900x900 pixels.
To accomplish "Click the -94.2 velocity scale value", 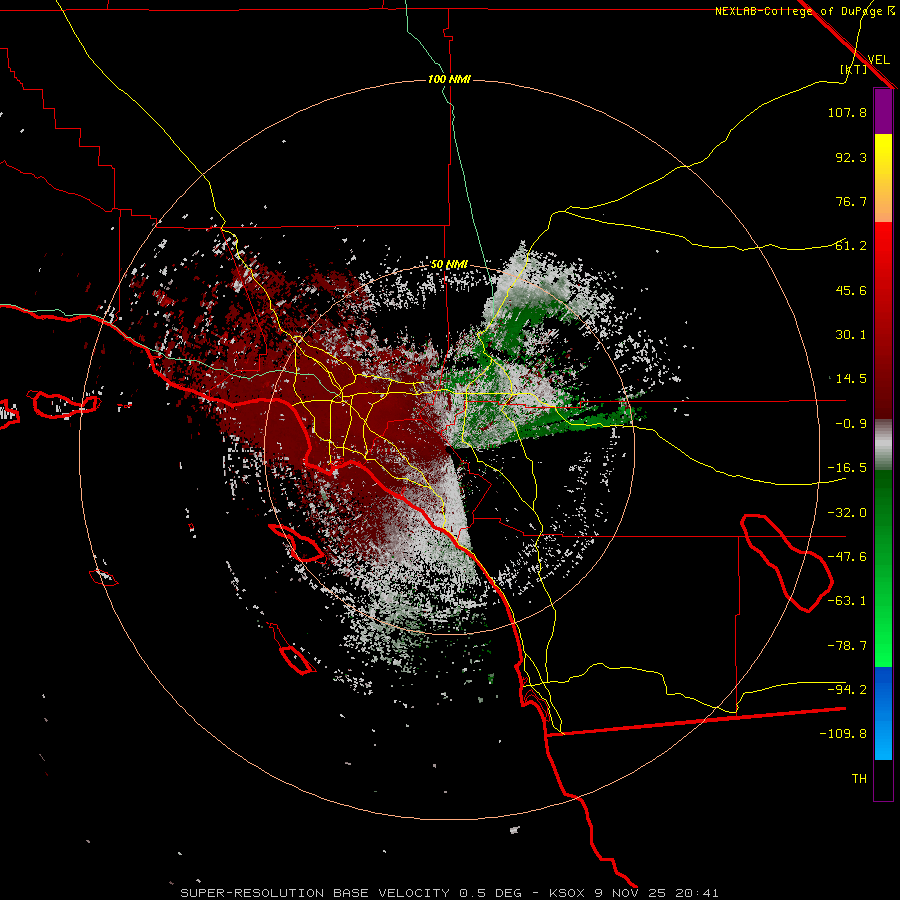I will (x=847, y=690).
